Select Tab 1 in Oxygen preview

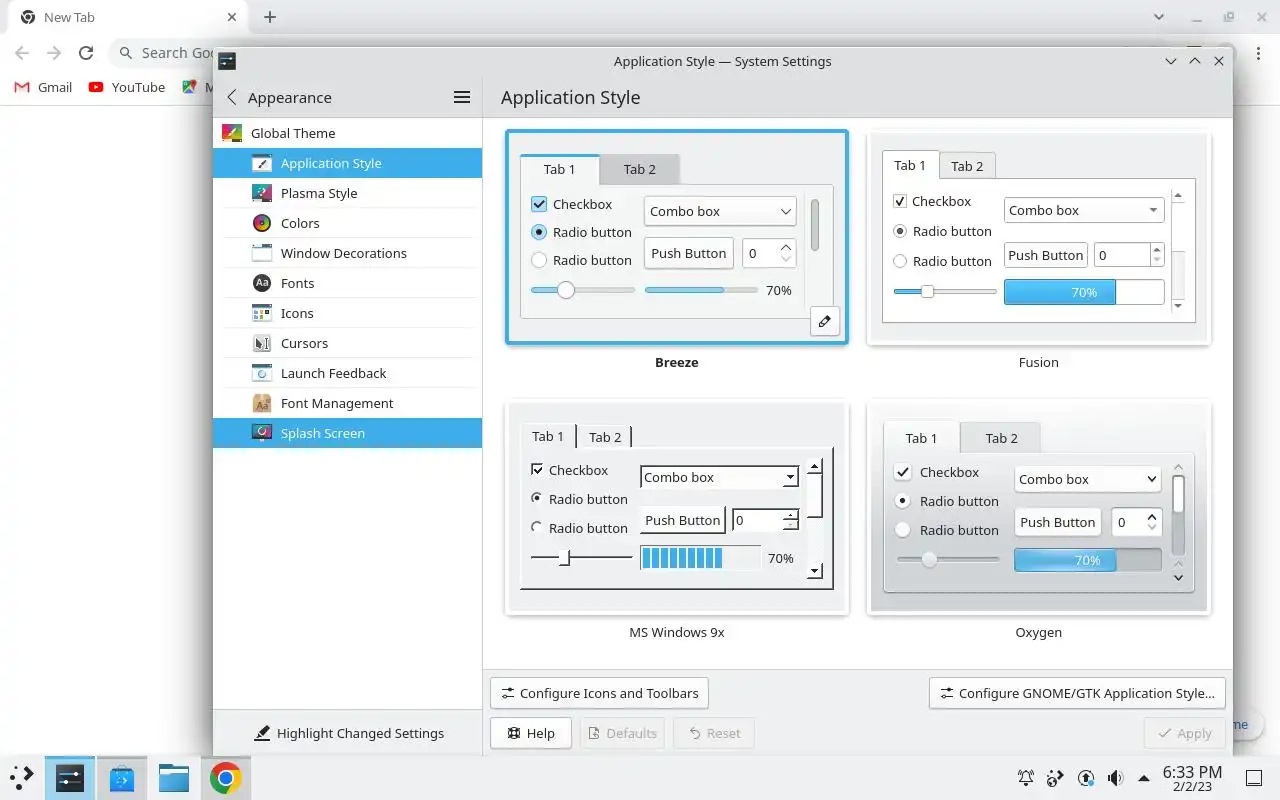tap(921, 438)
